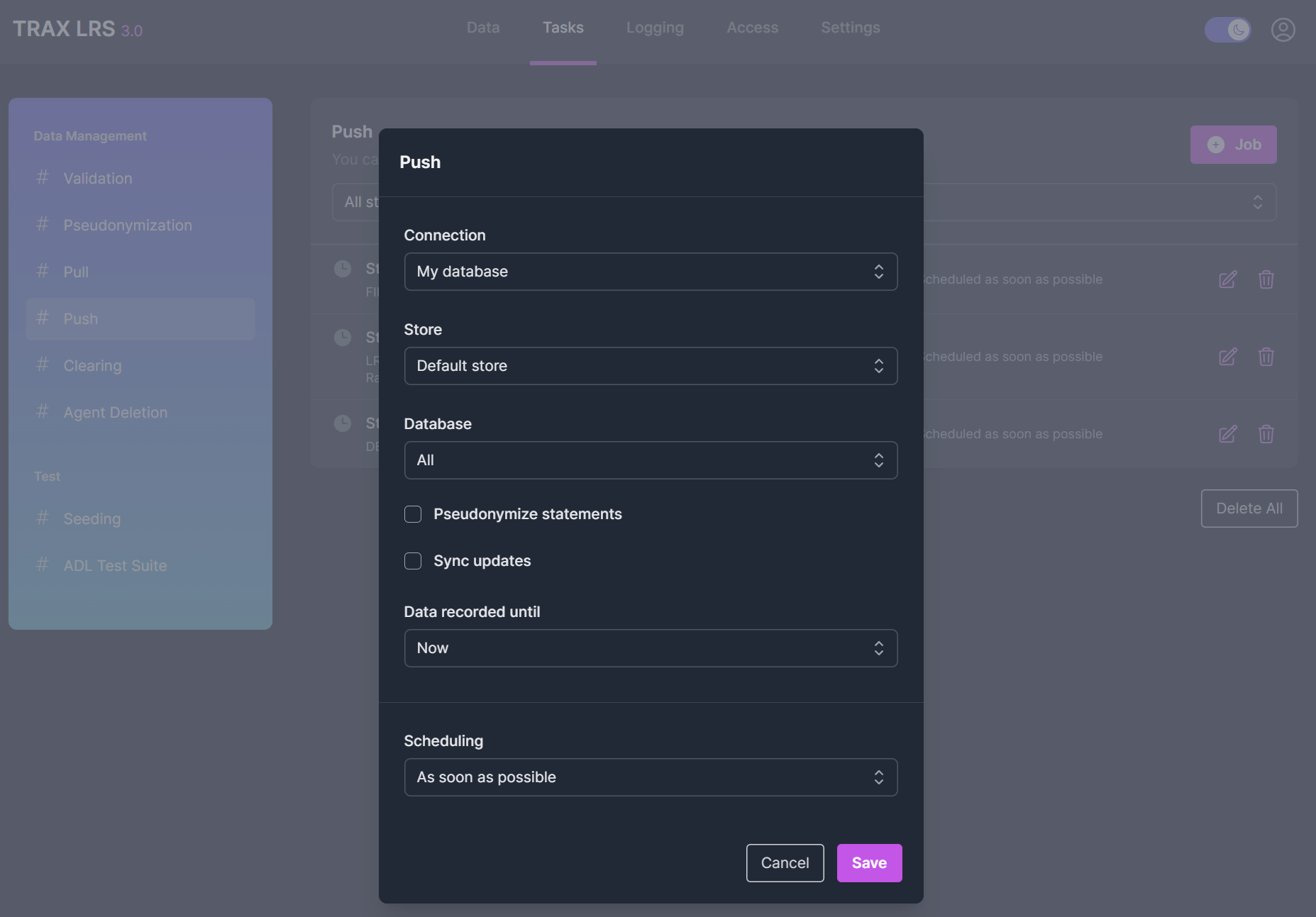Click trash icon for the first push job
This screenshot has width=1316, height=917.
coord(1266,279)
